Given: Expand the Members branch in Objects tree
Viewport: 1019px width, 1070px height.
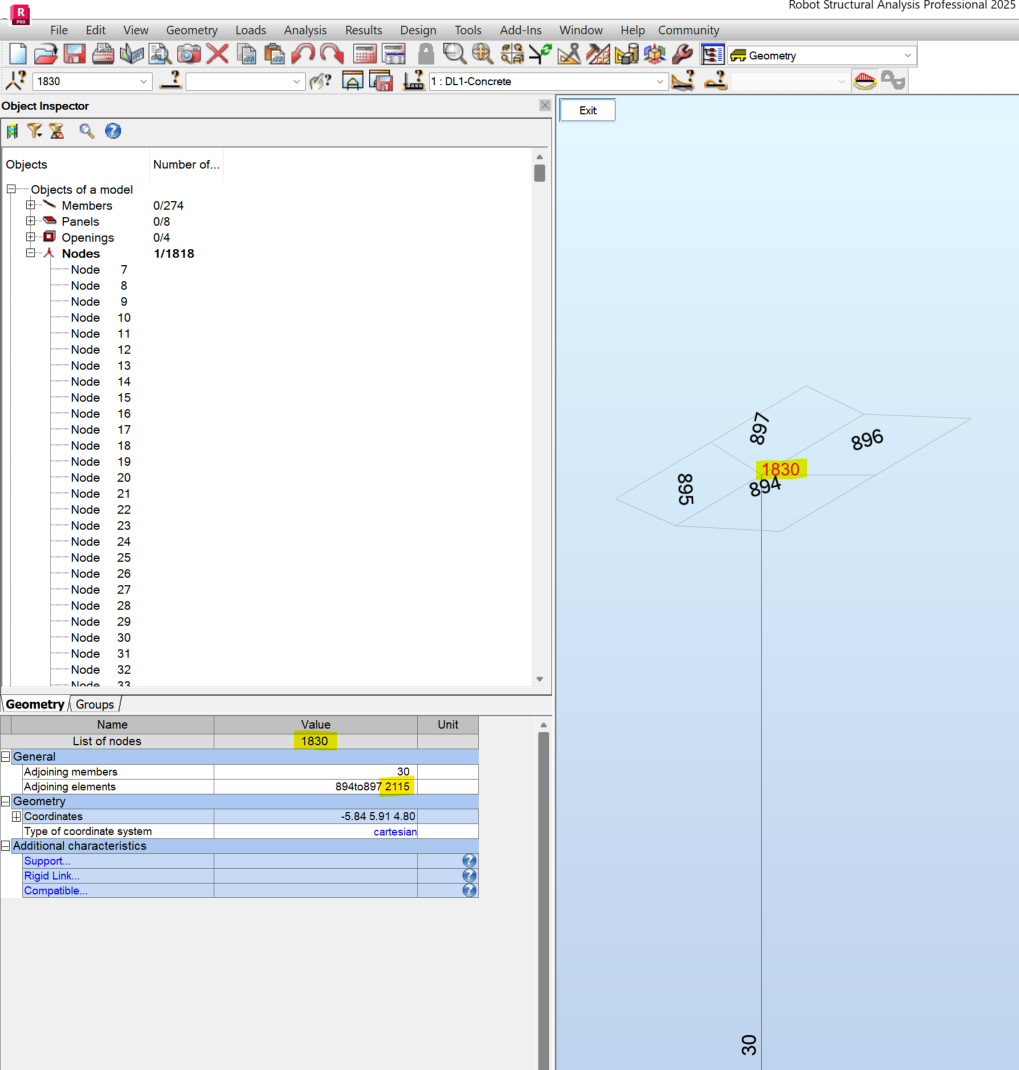Looking at the screenshot, I should click(30, 205).
